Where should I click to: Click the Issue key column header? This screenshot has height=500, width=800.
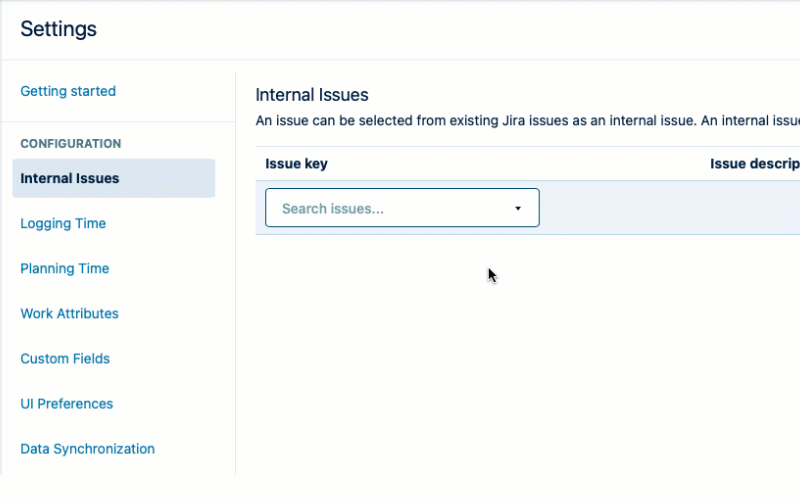point(296,164)
